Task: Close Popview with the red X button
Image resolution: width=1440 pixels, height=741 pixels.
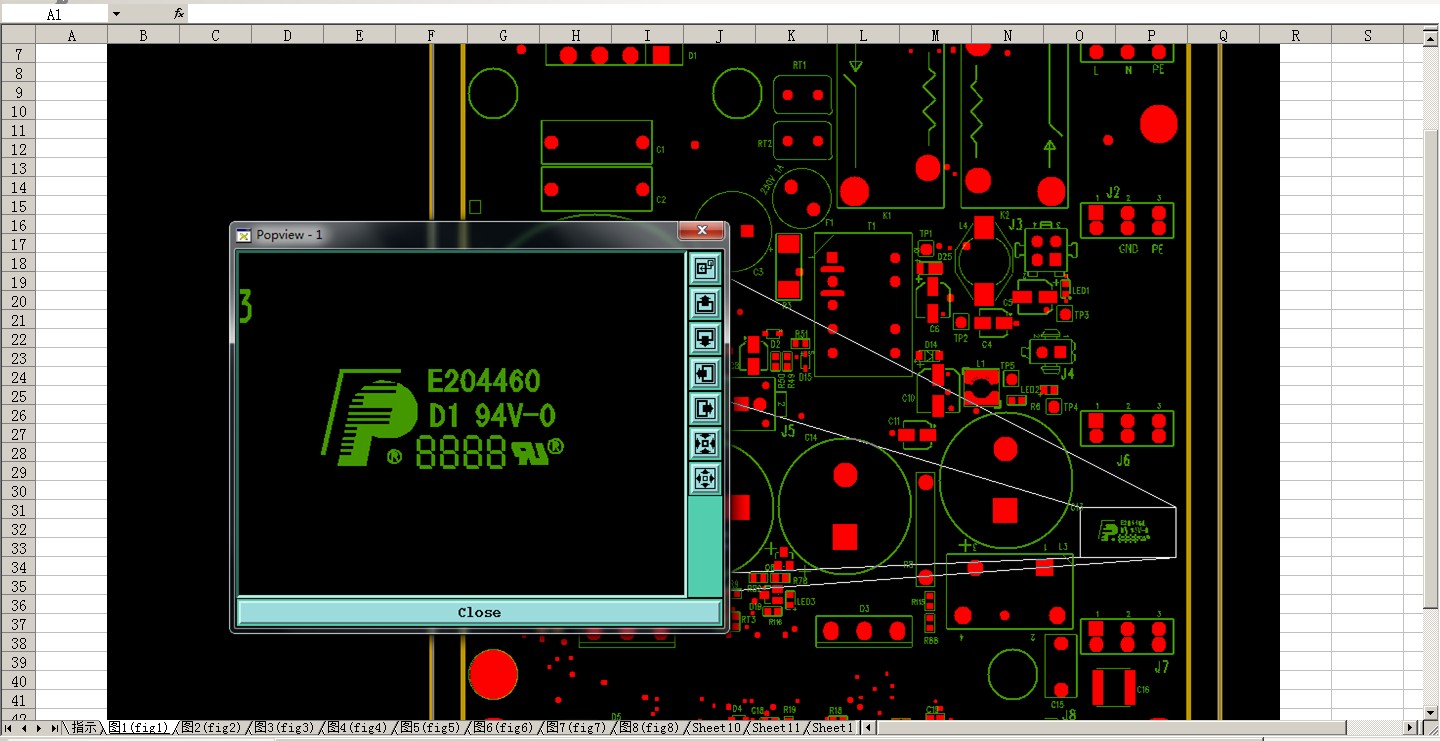Action: tap(701, 231)
